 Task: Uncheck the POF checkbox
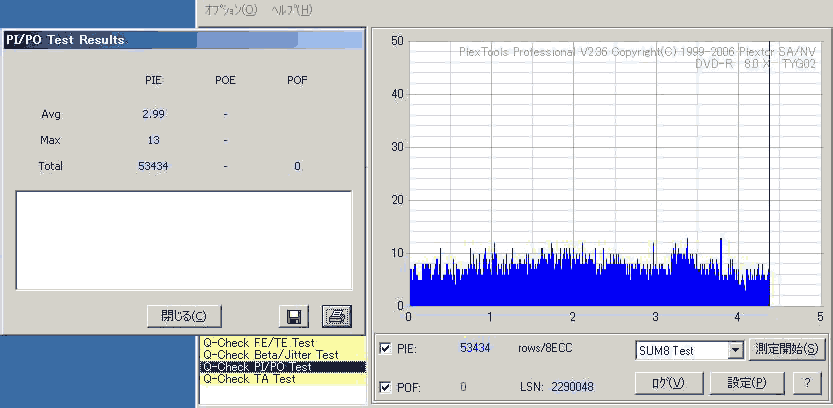(x=386, y=387)
